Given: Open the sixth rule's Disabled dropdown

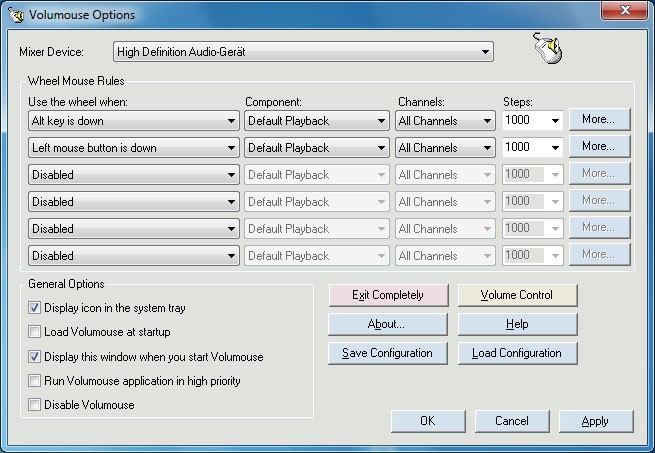Looking at the screenshot, I should click(x=134, y=256).
